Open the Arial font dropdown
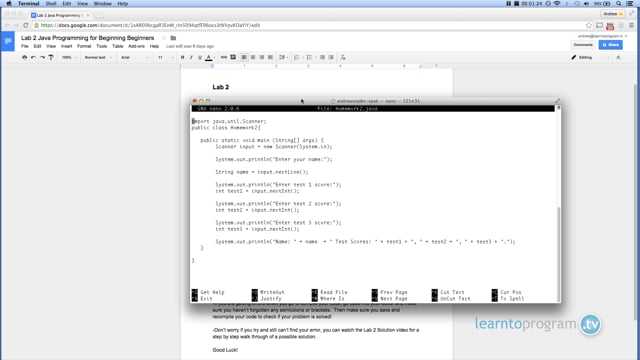Image resolution: width=640 pixels, height=360 pixels. coord(135,58)
